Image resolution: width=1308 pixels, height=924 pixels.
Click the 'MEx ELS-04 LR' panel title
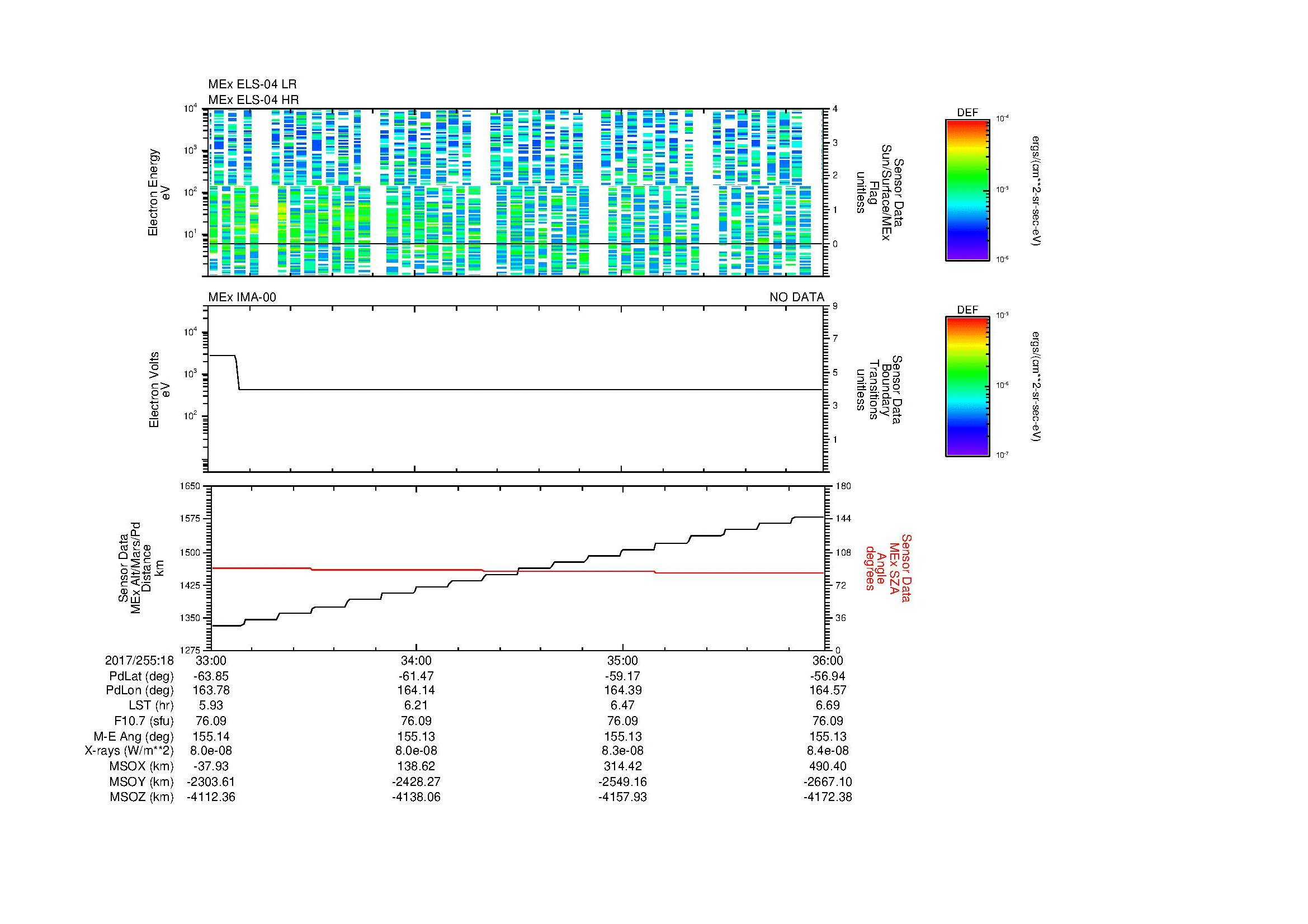(x=252, y=84)
